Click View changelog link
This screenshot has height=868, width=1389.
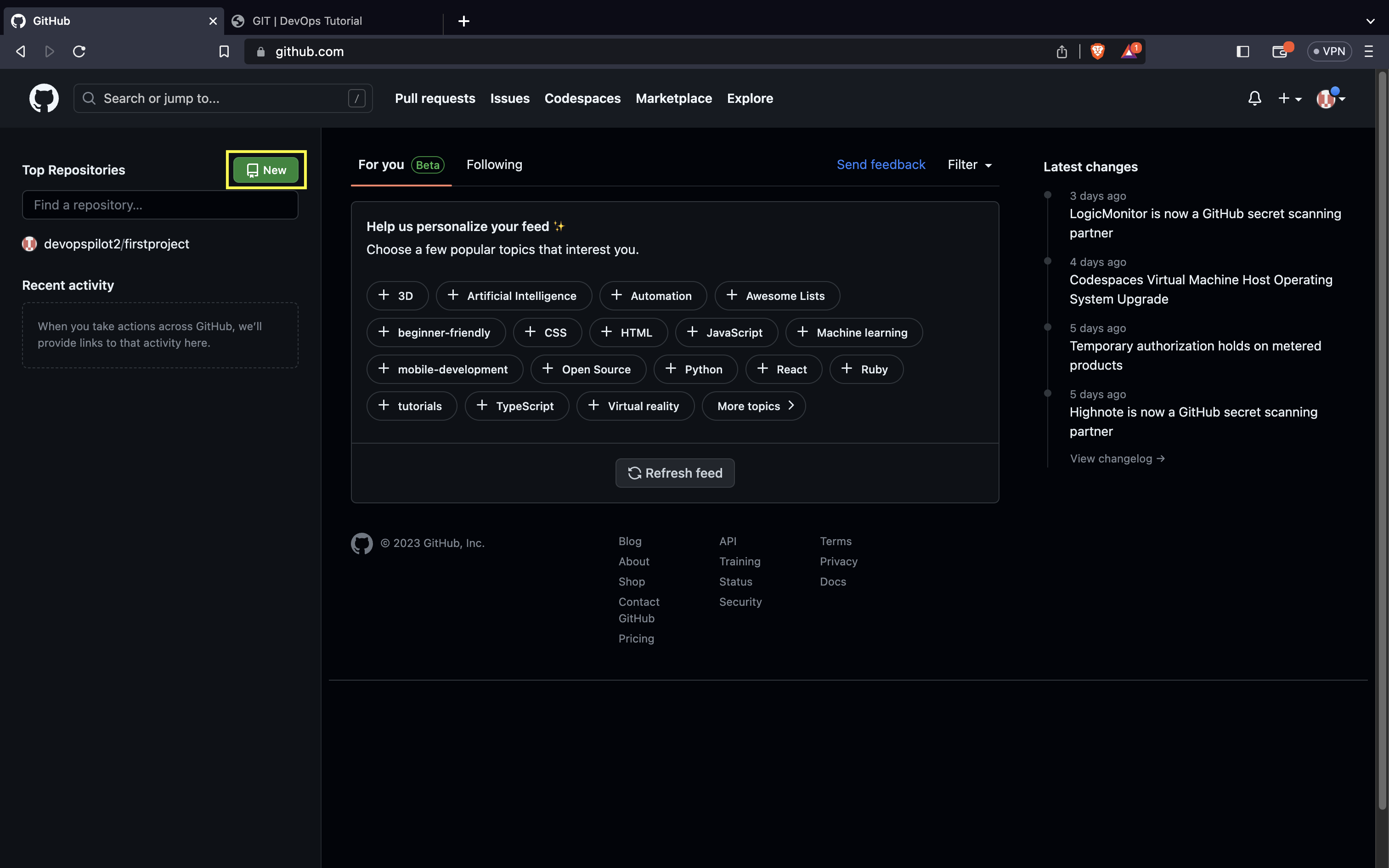pyautogui.click(x=1117, y=459)
